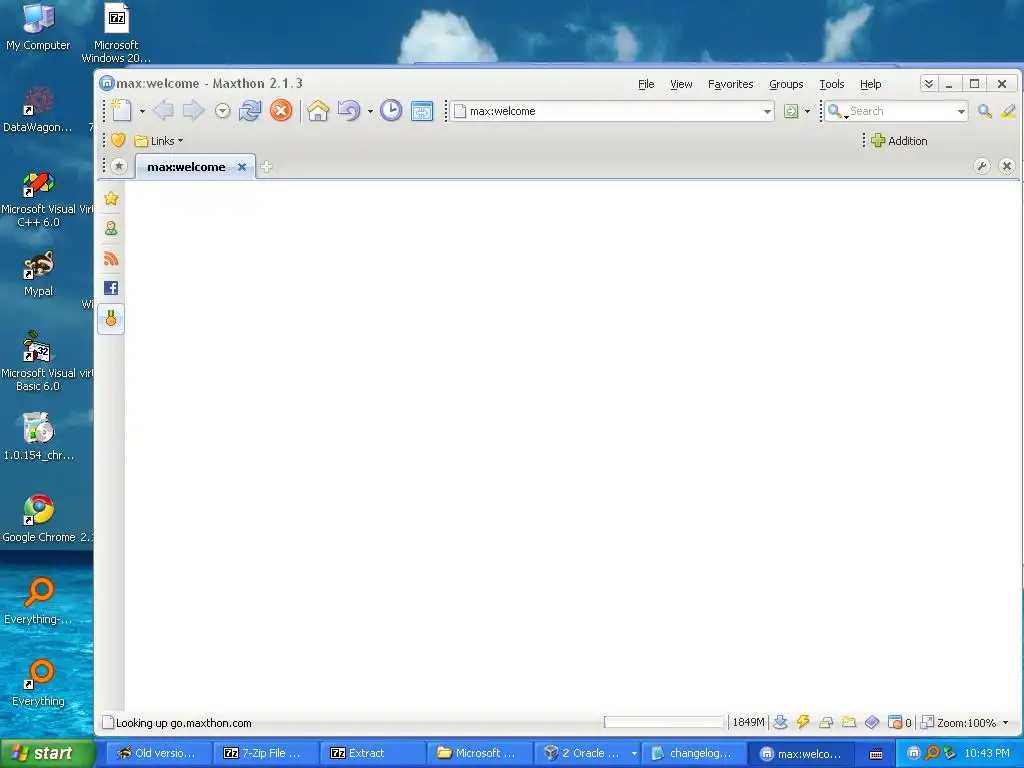
Task: Open the New Page dropdown arrow
Action: (142, 112)
